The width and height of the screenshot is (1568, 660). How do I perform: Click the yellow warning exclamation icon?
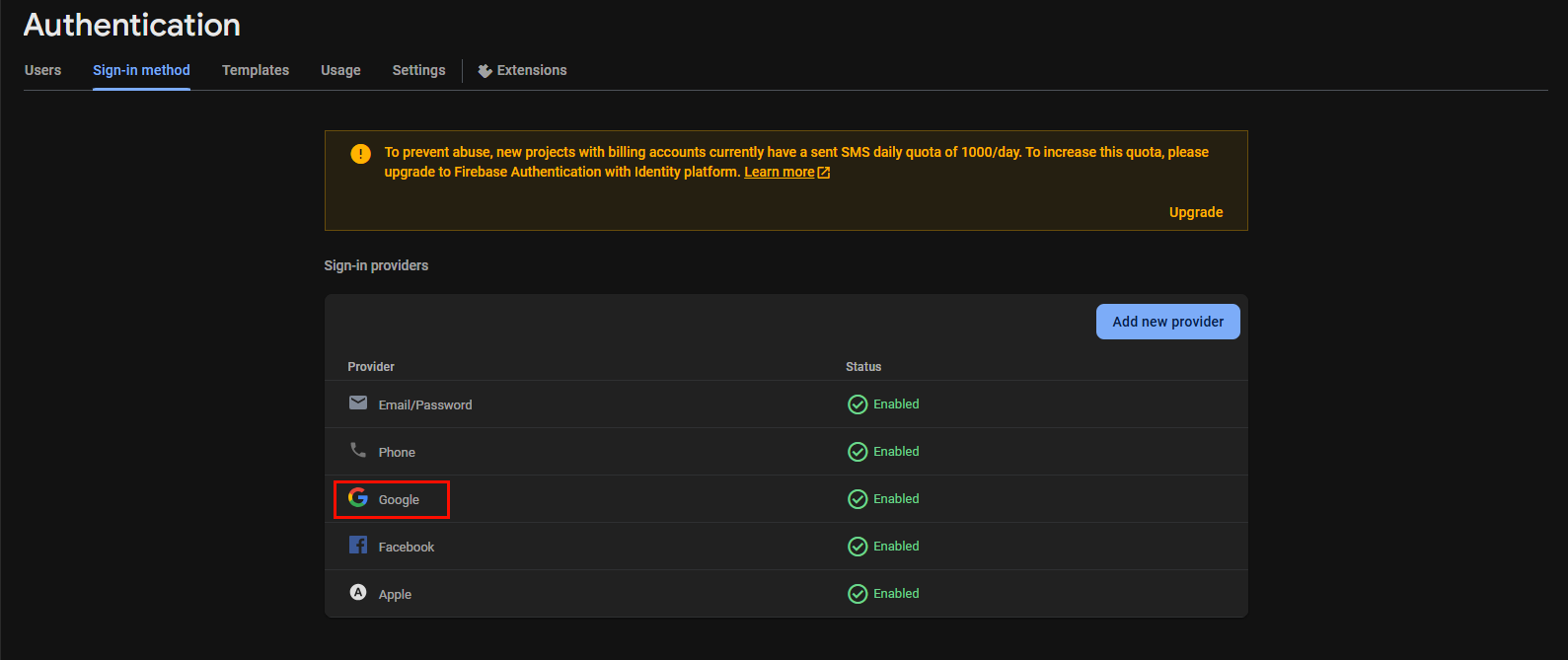click(x=361, y=154)
